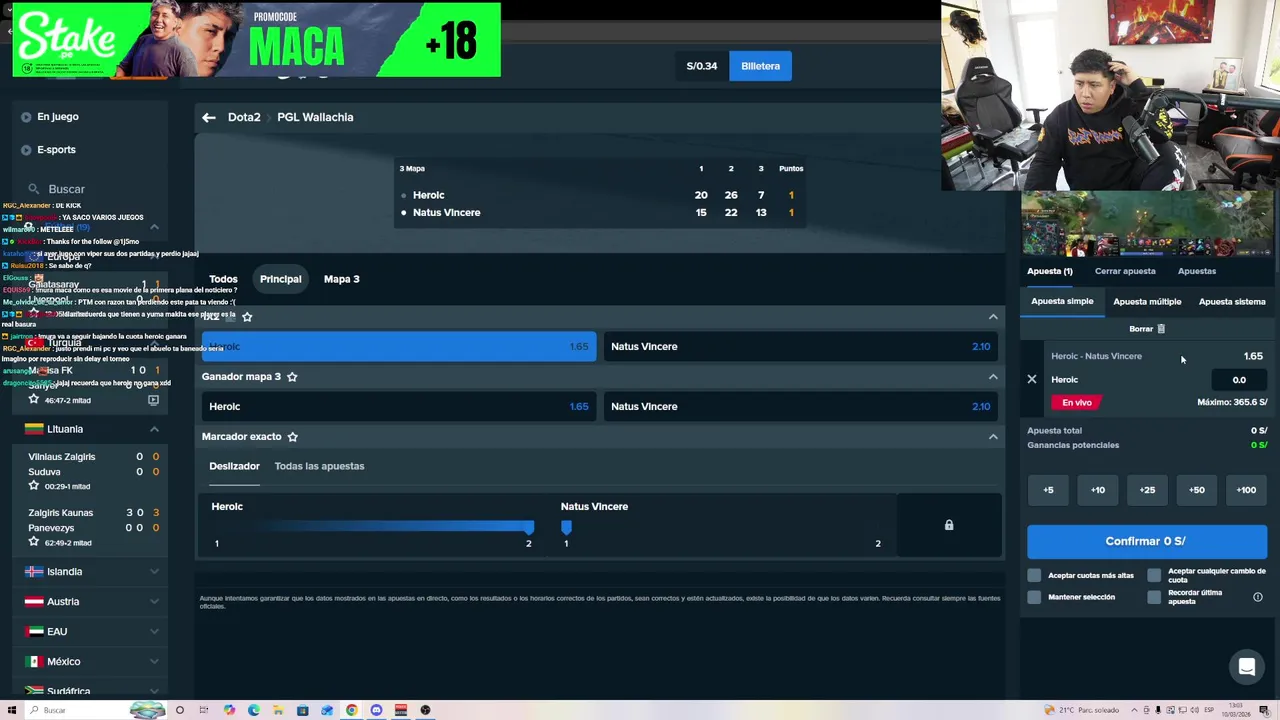1280x720 pixels.
Task: Click the Natus Vincere score slider handle
Action: pyautogui.click(x=566, y=527)
